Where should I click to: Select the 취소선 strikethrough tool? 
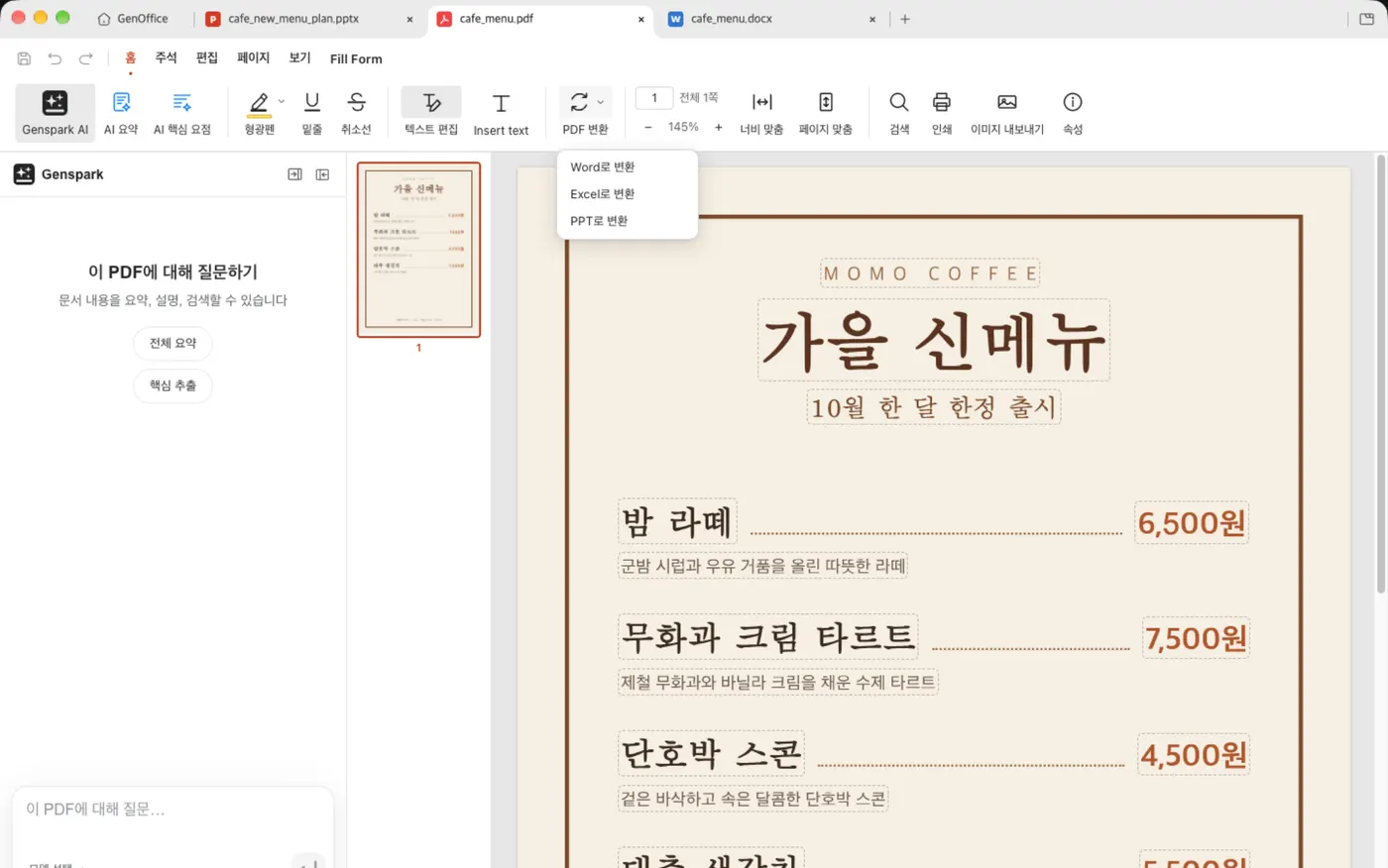pyautogui.click(x=356, y=112)
